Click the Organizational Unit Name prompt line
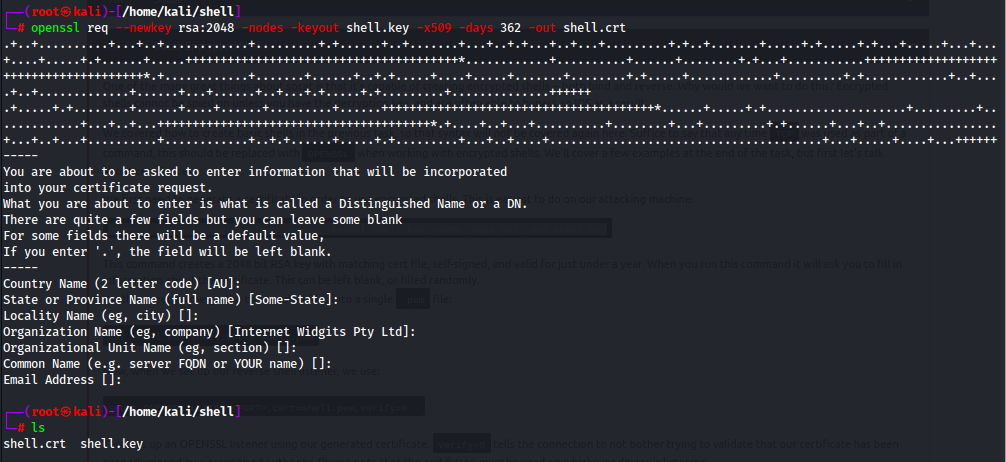1006x462 pixels. (150, 348)
